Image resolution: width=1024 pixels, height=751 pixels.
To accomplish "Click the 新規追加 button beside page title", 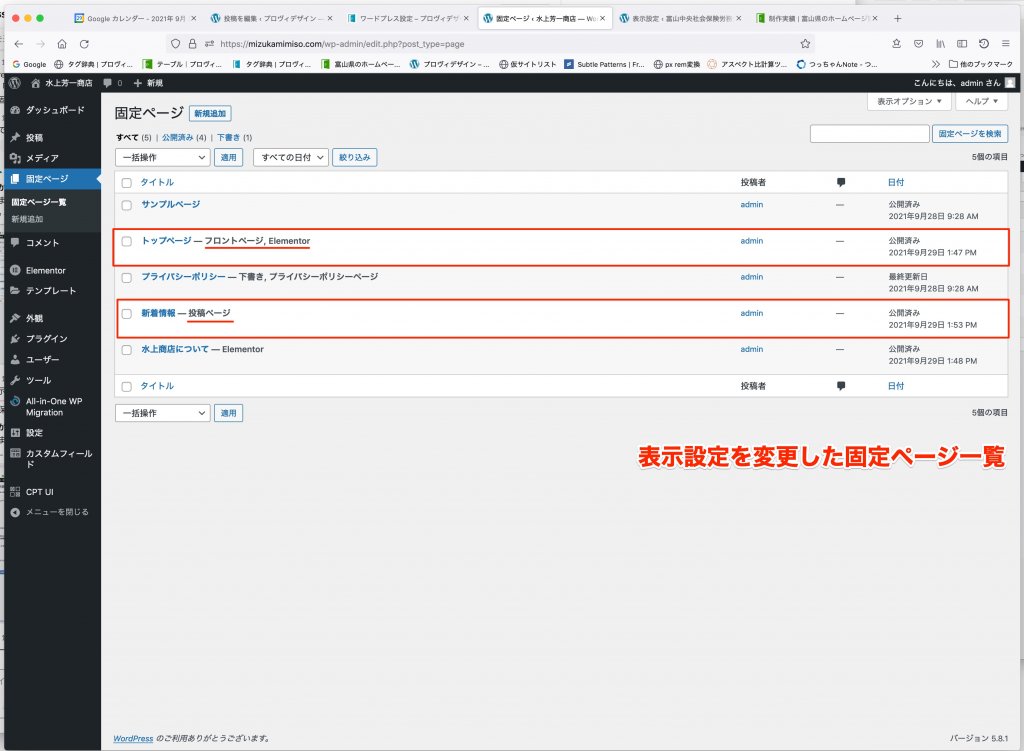I will pos(210,115).
